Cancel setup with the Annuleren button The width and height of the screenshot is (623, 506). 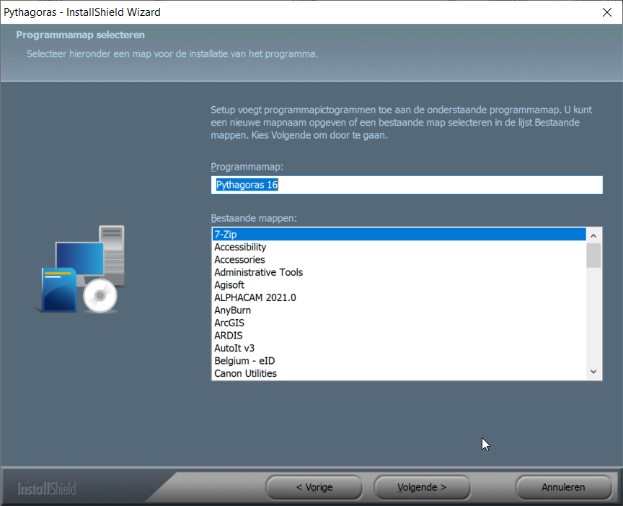tap(563, 487)
